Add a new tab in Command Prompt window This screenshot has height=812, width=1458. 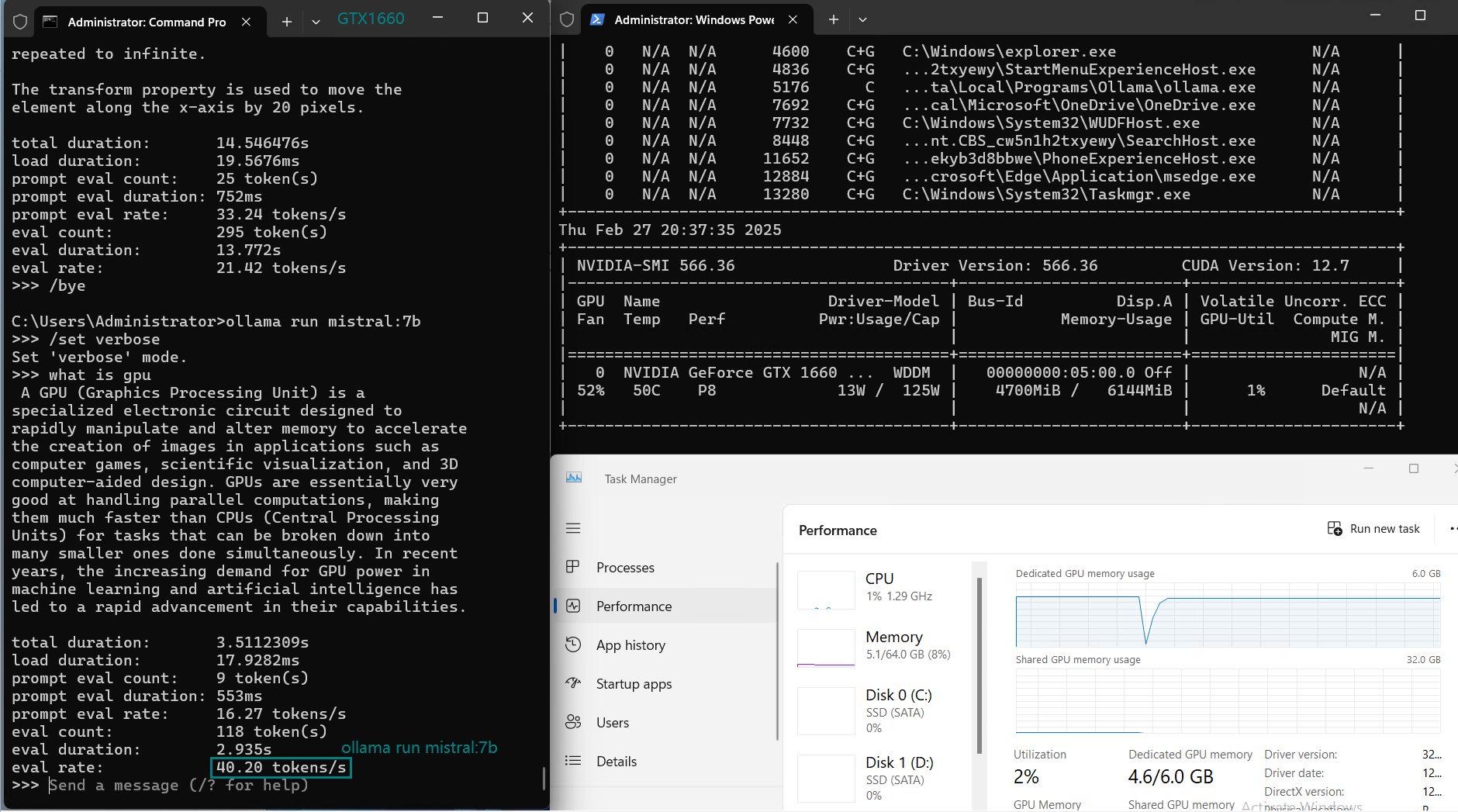coord(286,22)
